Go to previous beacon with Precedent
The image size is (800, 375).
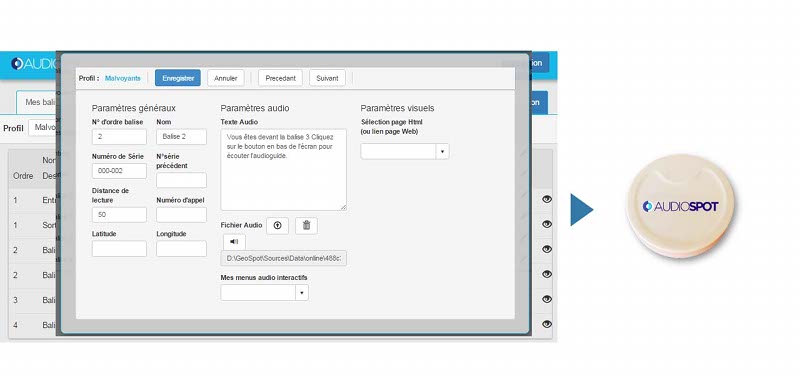click(x=281, y=78)
